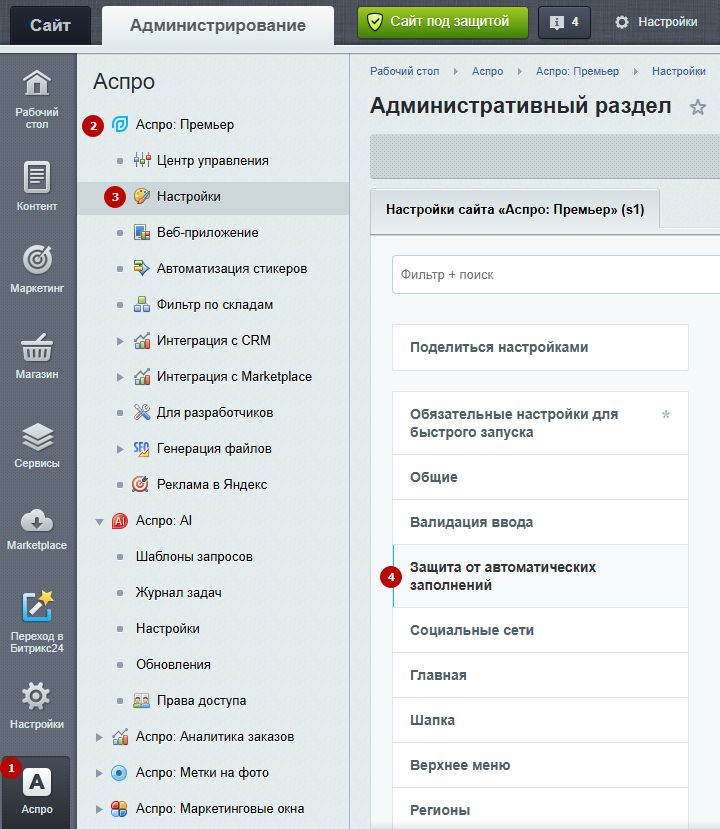Open Сервисы sidebar section
720x829 pixels.
(36, 445)
